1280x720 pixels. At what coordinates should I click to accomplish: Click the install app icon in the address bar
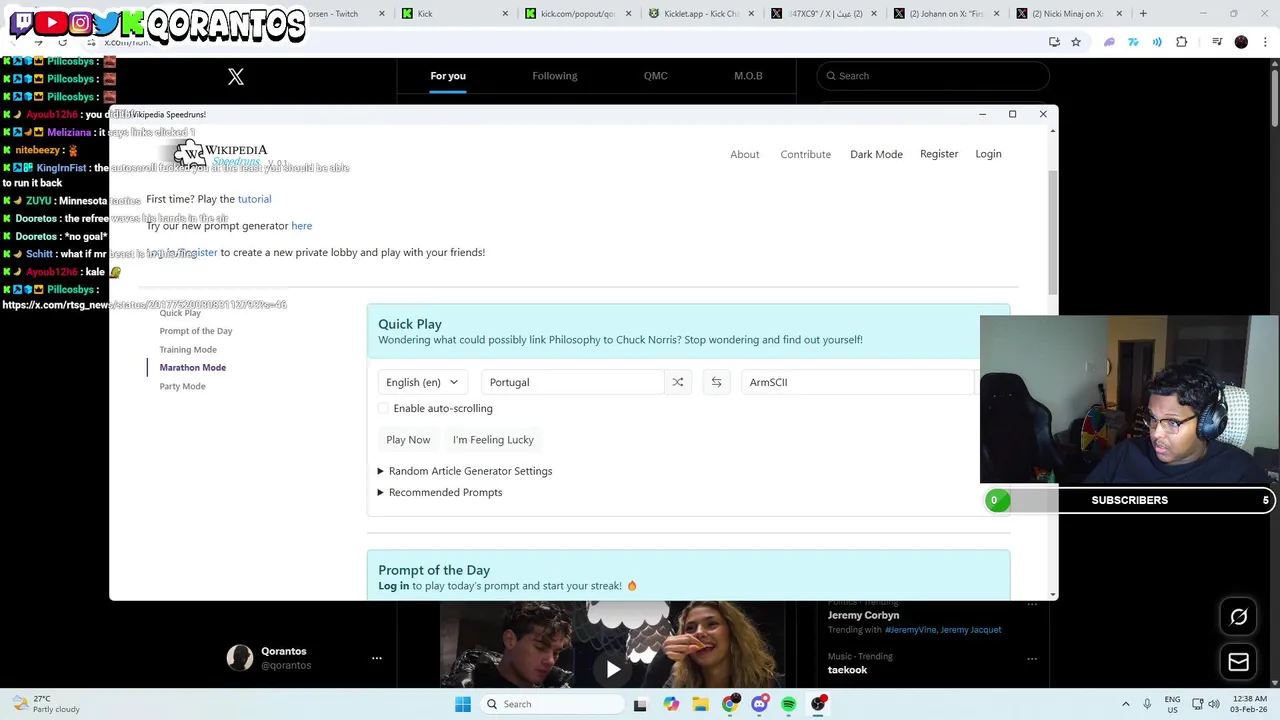[x=1054, y=42]
